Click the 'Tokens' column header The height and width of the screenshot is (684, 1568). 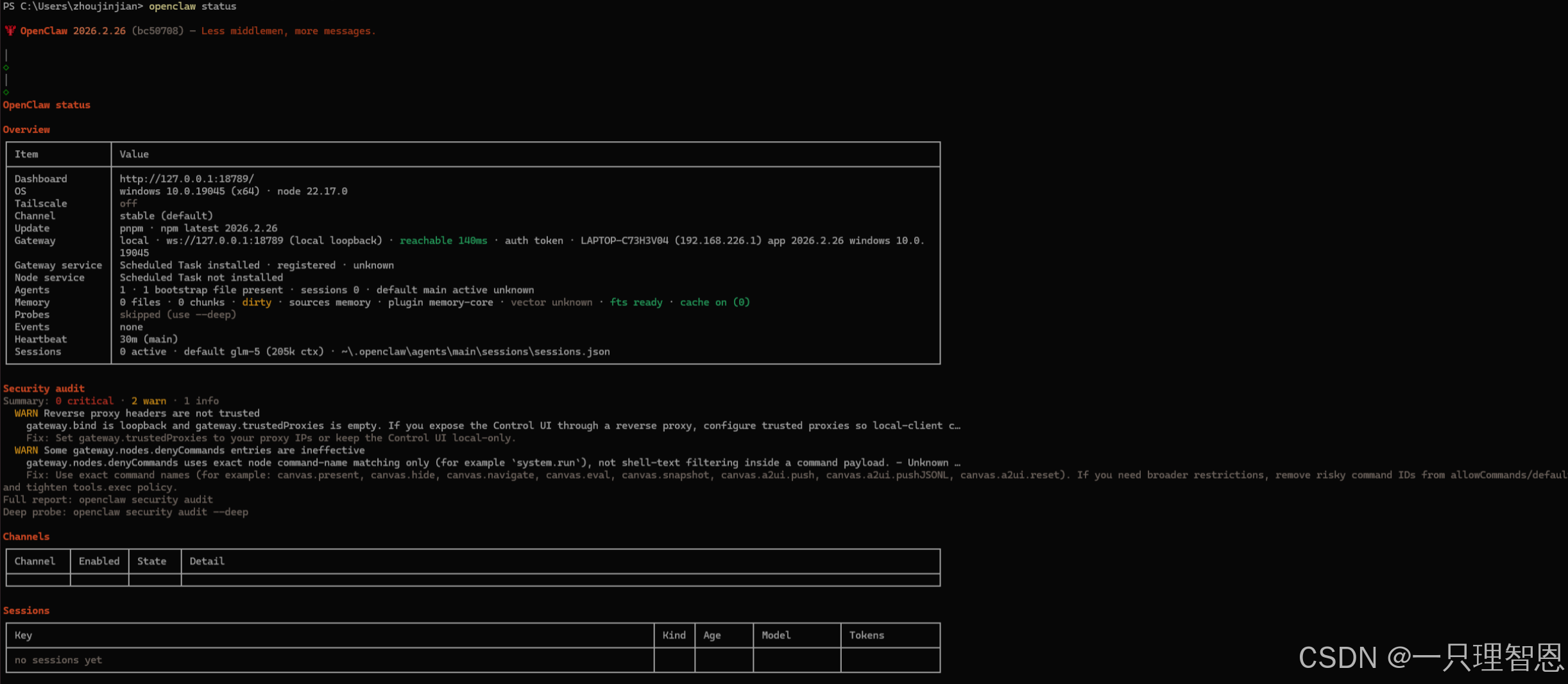(866, 635)
